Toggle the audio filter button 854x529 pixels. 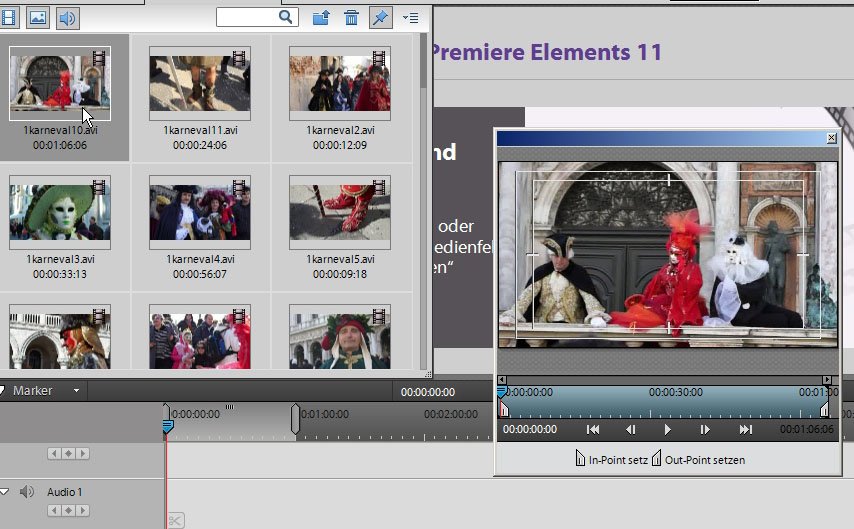point(68,18)
